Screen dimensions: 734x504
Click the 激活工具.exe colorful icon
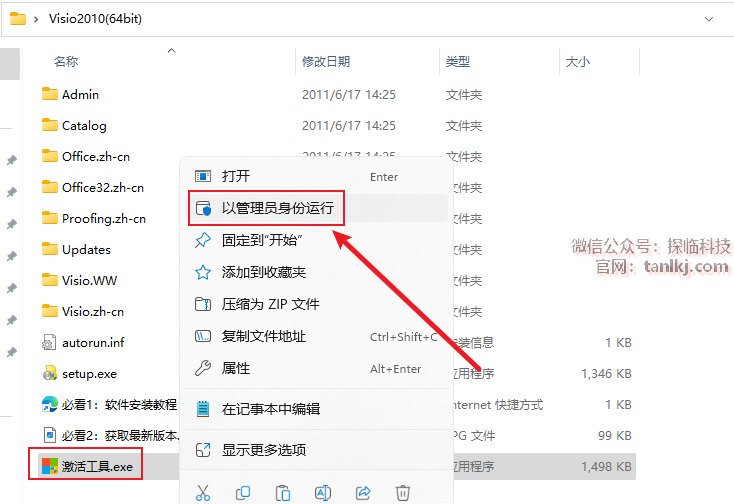click(50, 466)
